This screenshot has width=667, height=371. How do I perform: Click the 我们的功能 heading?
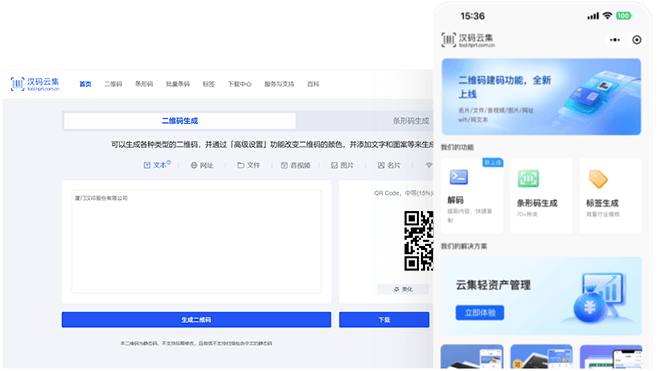click(x=457, y=147)
